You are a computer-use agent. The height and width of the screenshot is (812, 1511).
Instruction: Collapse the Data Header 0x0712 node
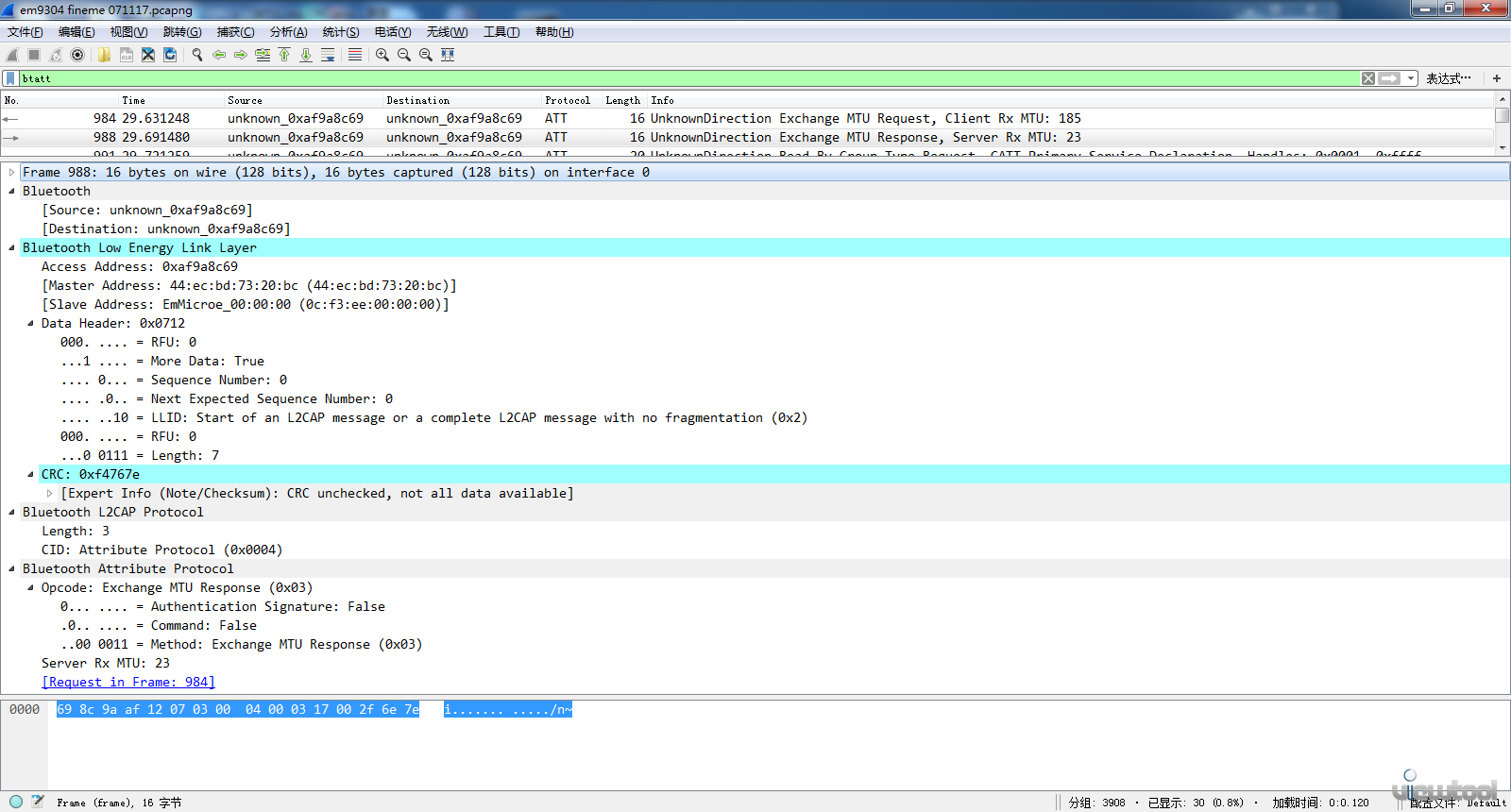30,324
